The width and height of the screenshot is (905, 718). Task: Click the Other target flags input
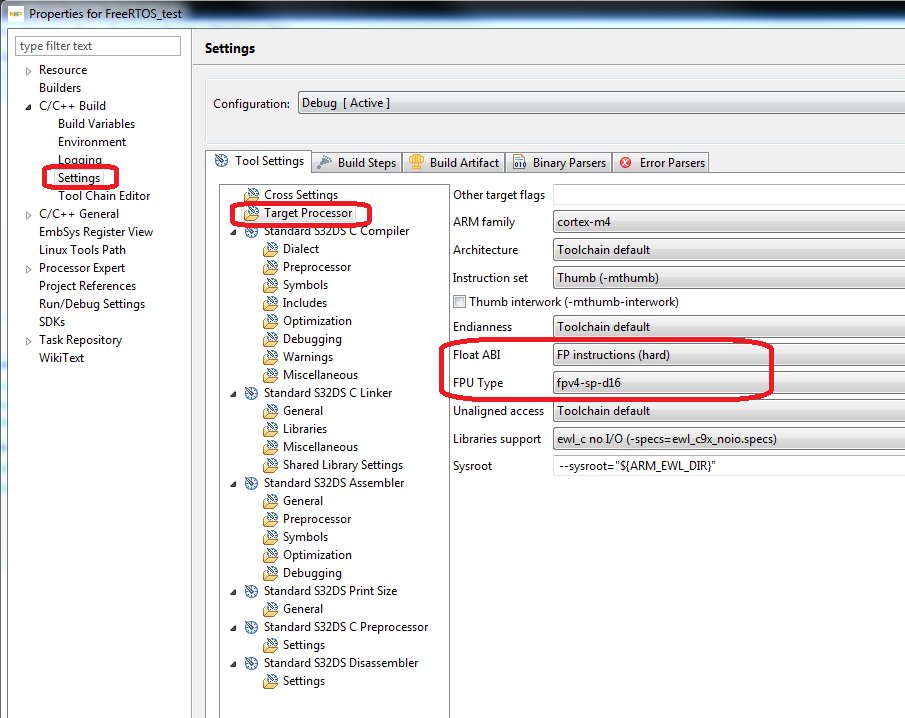[x=728, y=195]
